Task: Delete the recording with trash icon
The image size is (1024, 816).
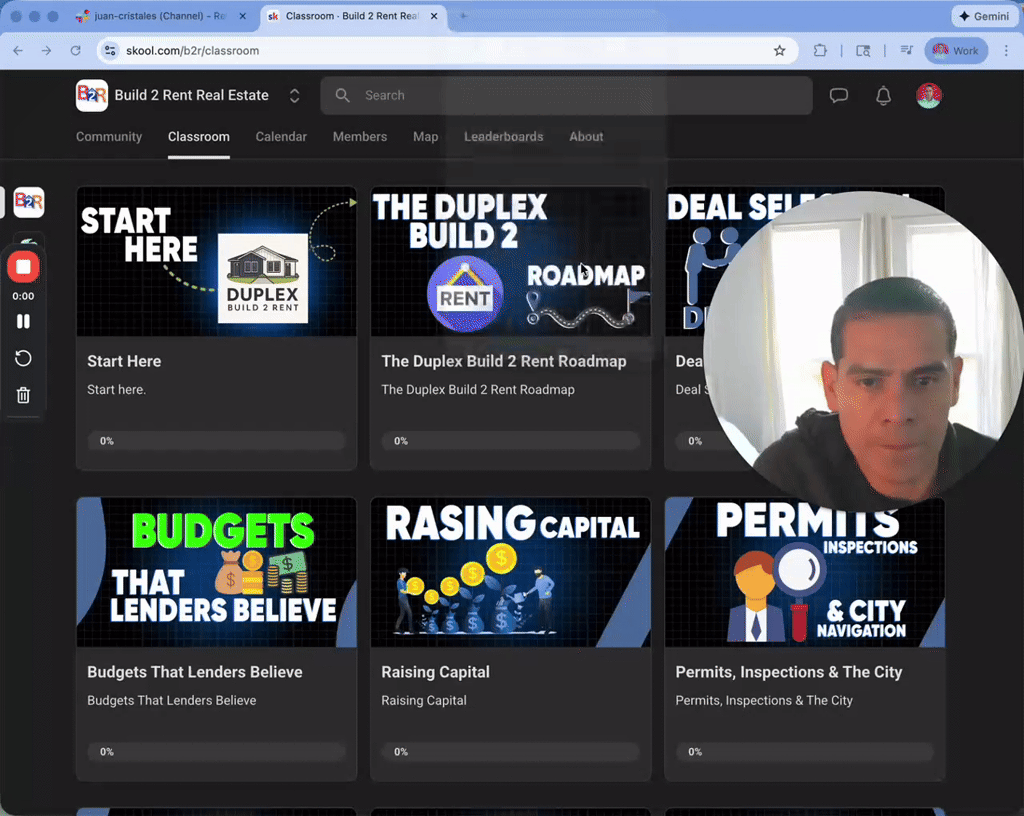Action: (x=24, y=395)
